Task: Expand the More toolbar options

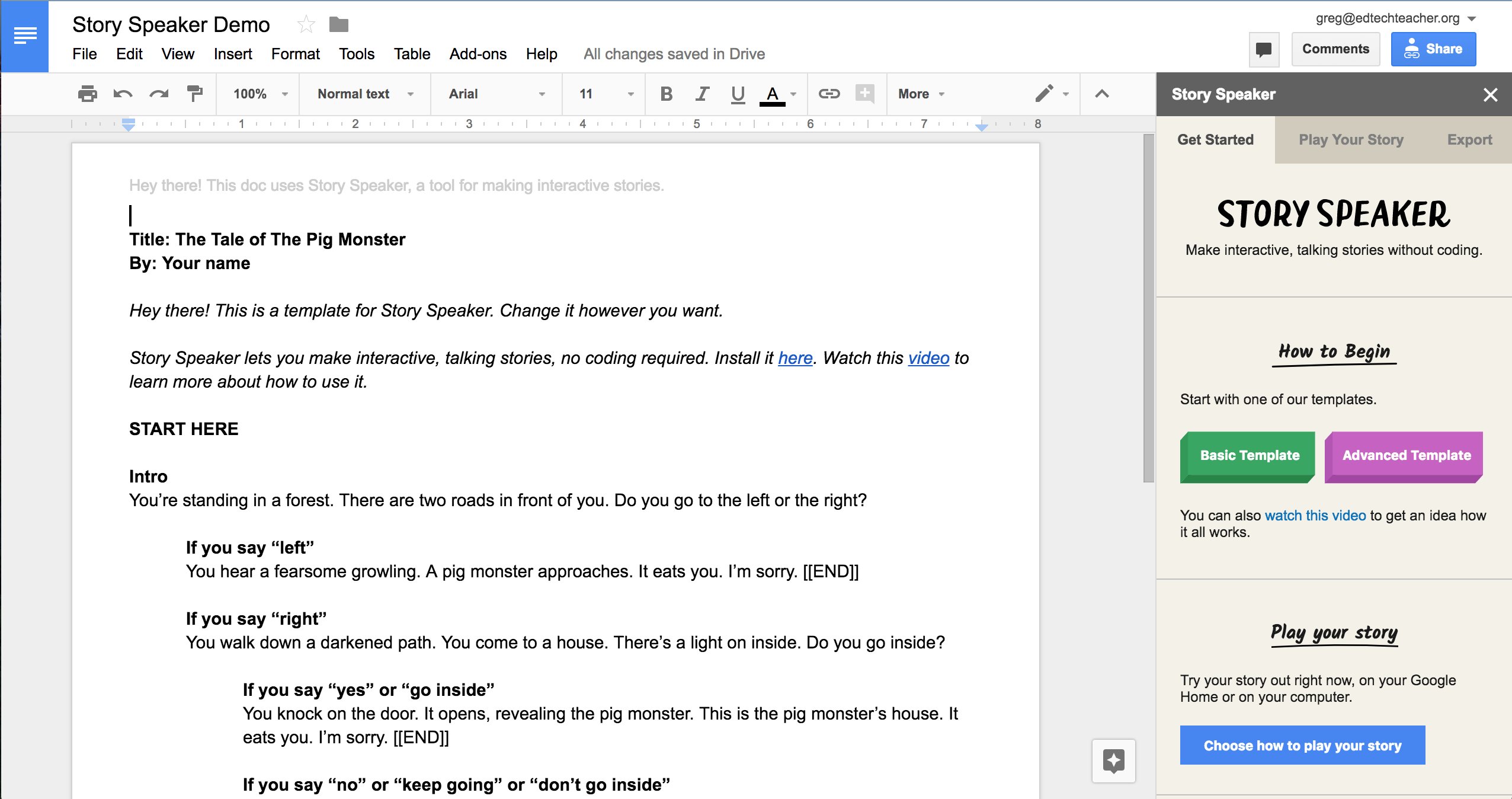Action: point(921,94)
